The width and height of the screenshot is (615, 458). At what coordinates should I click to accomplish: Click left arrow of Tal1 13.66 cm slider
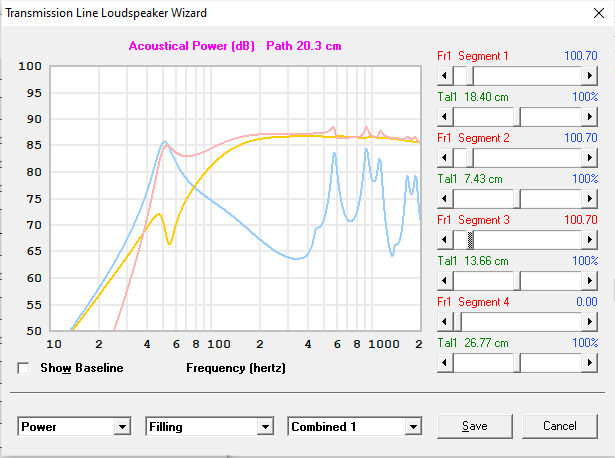tap(445, 281)
